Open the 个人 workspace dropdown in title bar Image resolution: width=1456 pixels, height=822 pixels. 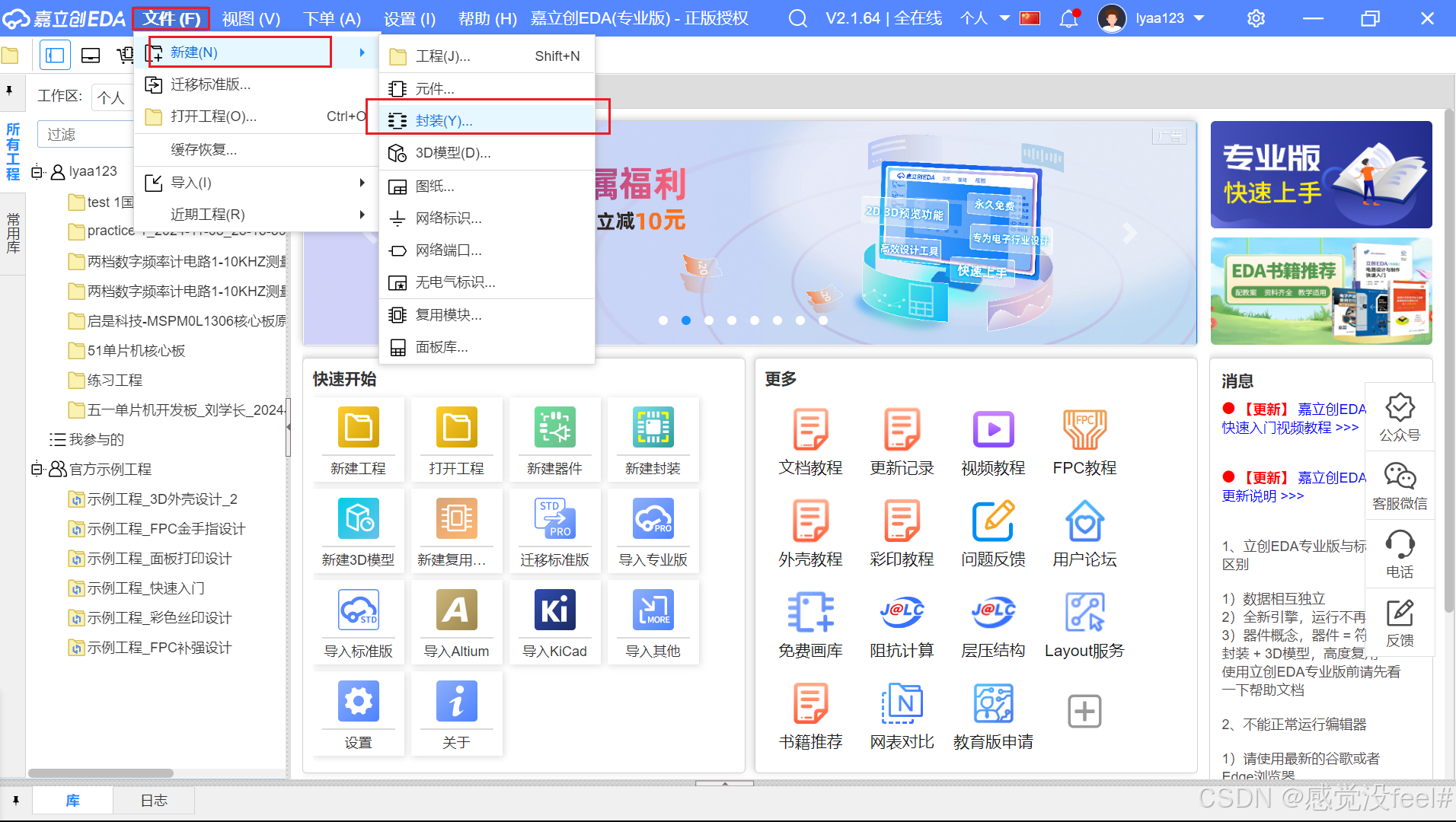coord(985,18)
